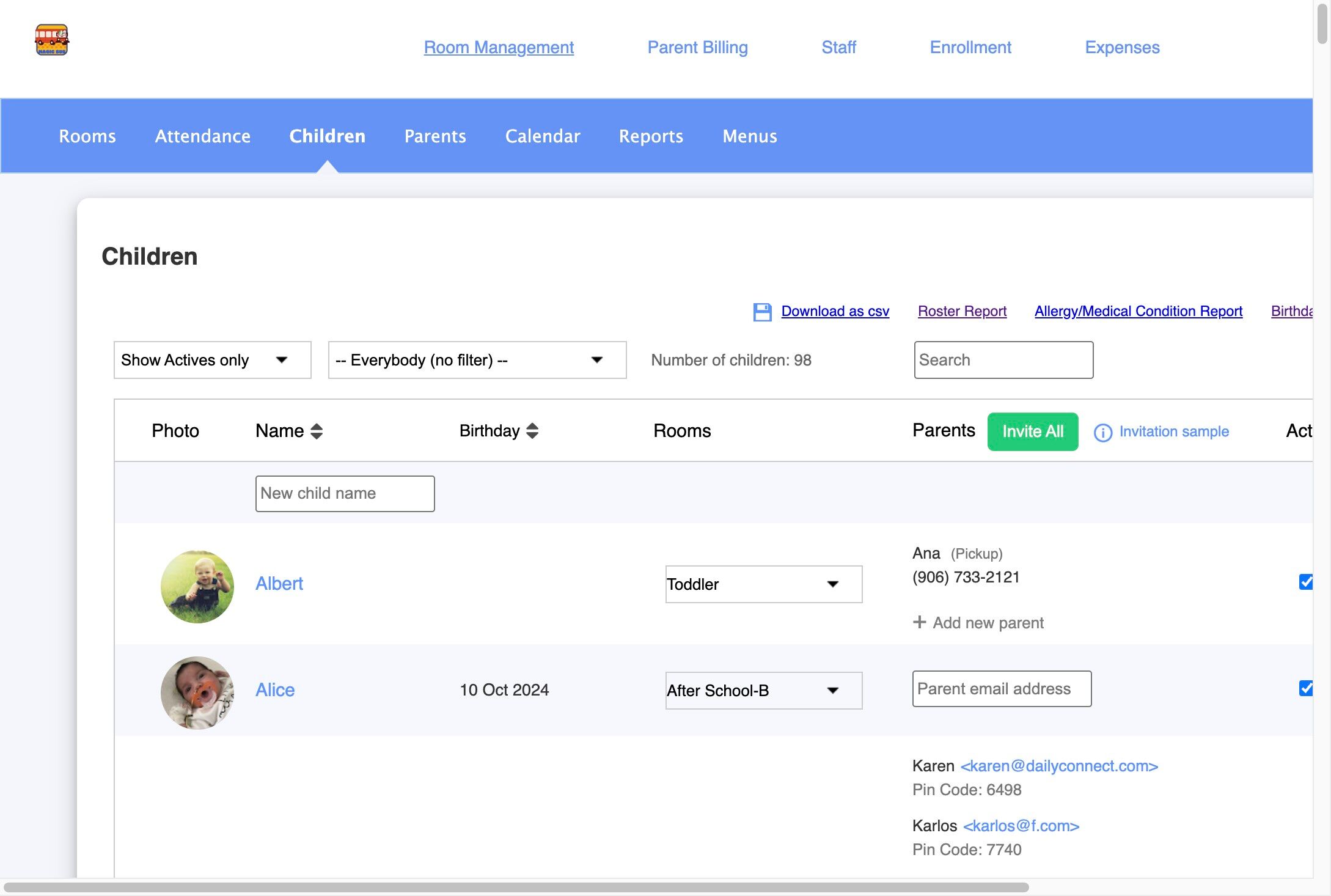Open Alice's After School-B room dropdown

point(763,691)
